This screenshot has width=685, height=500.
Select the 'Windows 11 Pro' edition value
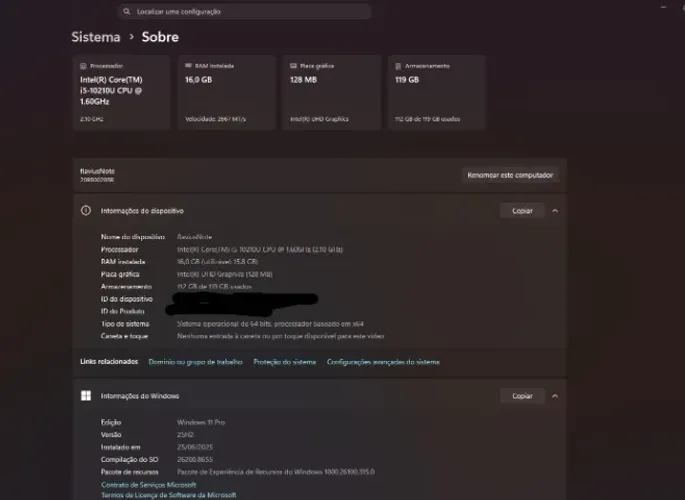tap(201, 422)
